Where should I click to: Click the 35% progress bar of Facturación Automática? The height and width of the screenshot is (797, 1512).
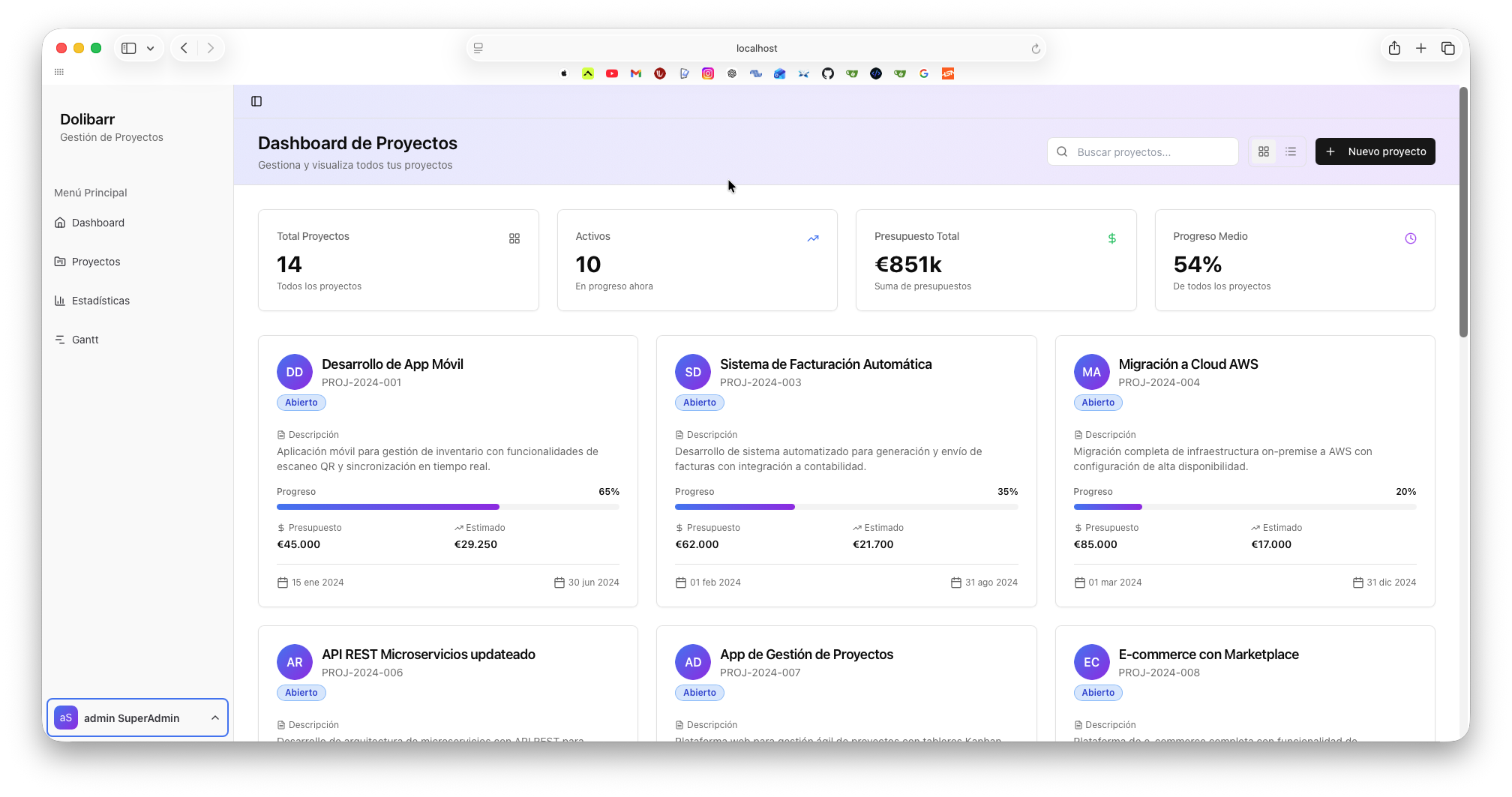pos(846,507)
